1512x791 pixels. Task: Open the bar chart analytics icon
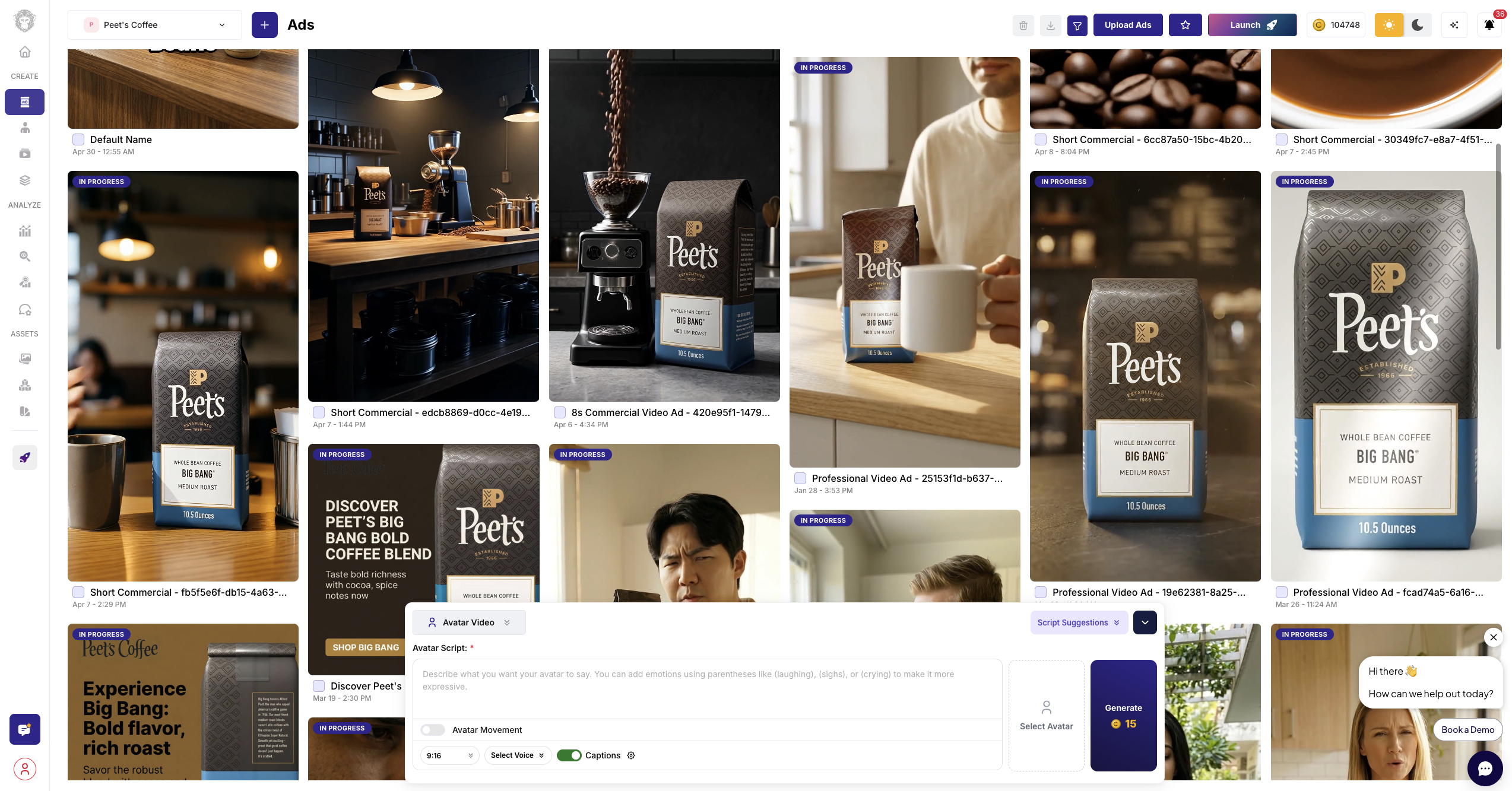coord(25,231)
